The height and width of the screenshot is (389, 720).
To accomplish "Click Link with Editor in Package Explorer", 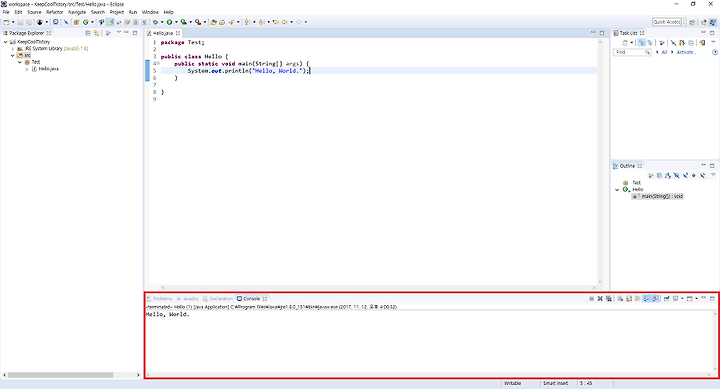I will point(96,33).
